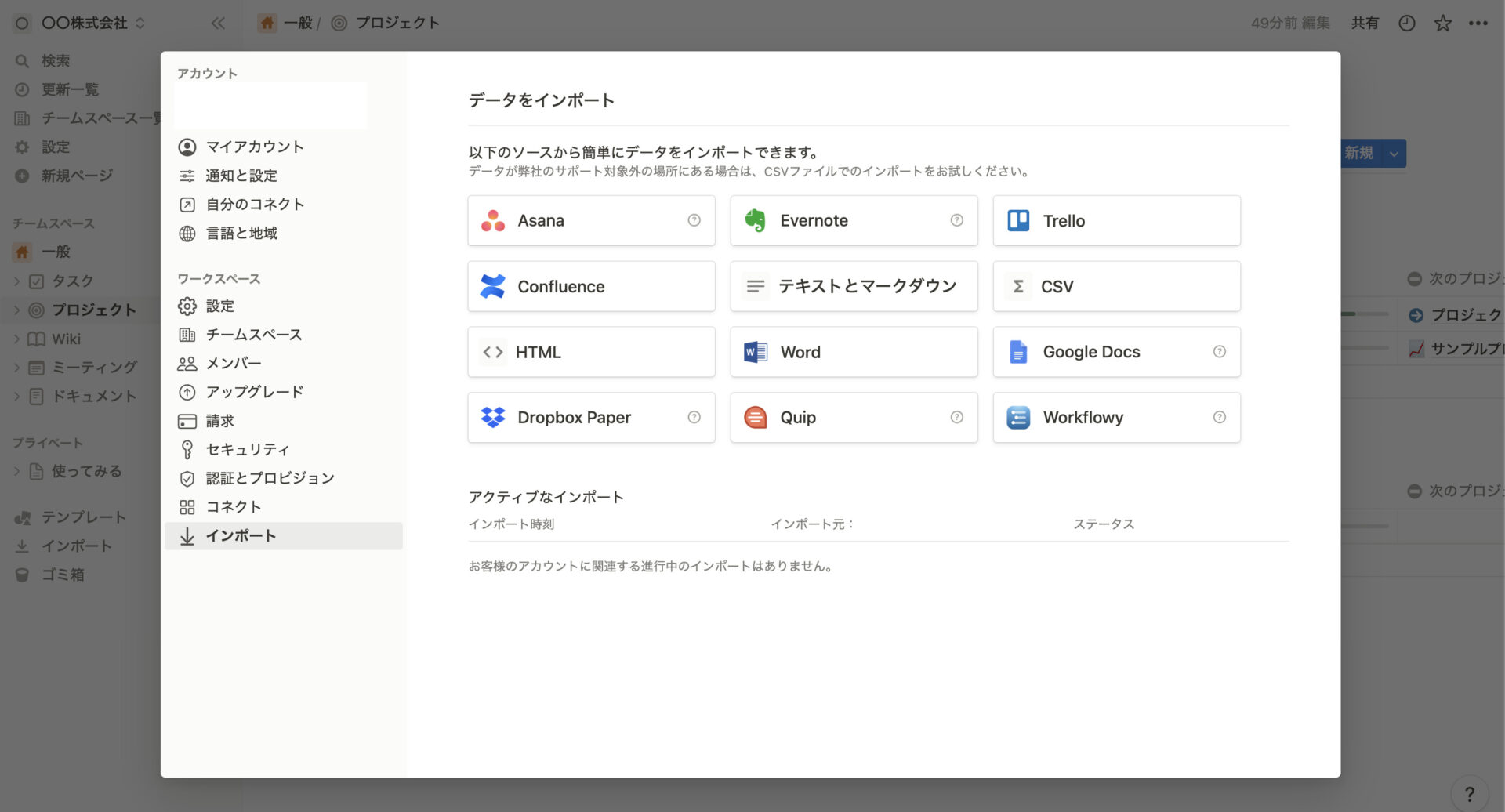Click the Word document icon
The image size is (1505, 812).
(x=755, y=353)
